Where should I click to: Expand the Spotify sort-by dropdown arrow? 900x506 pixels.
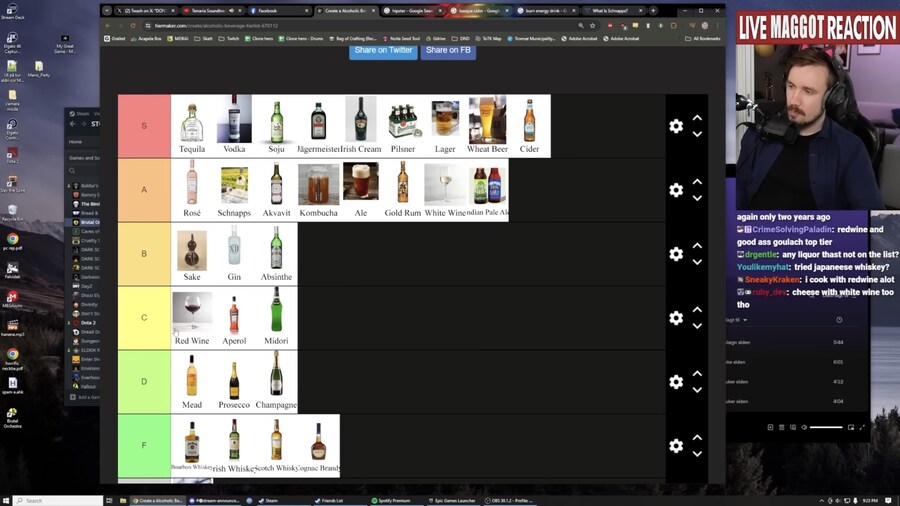pyautogui.click(x=747, y=320)
